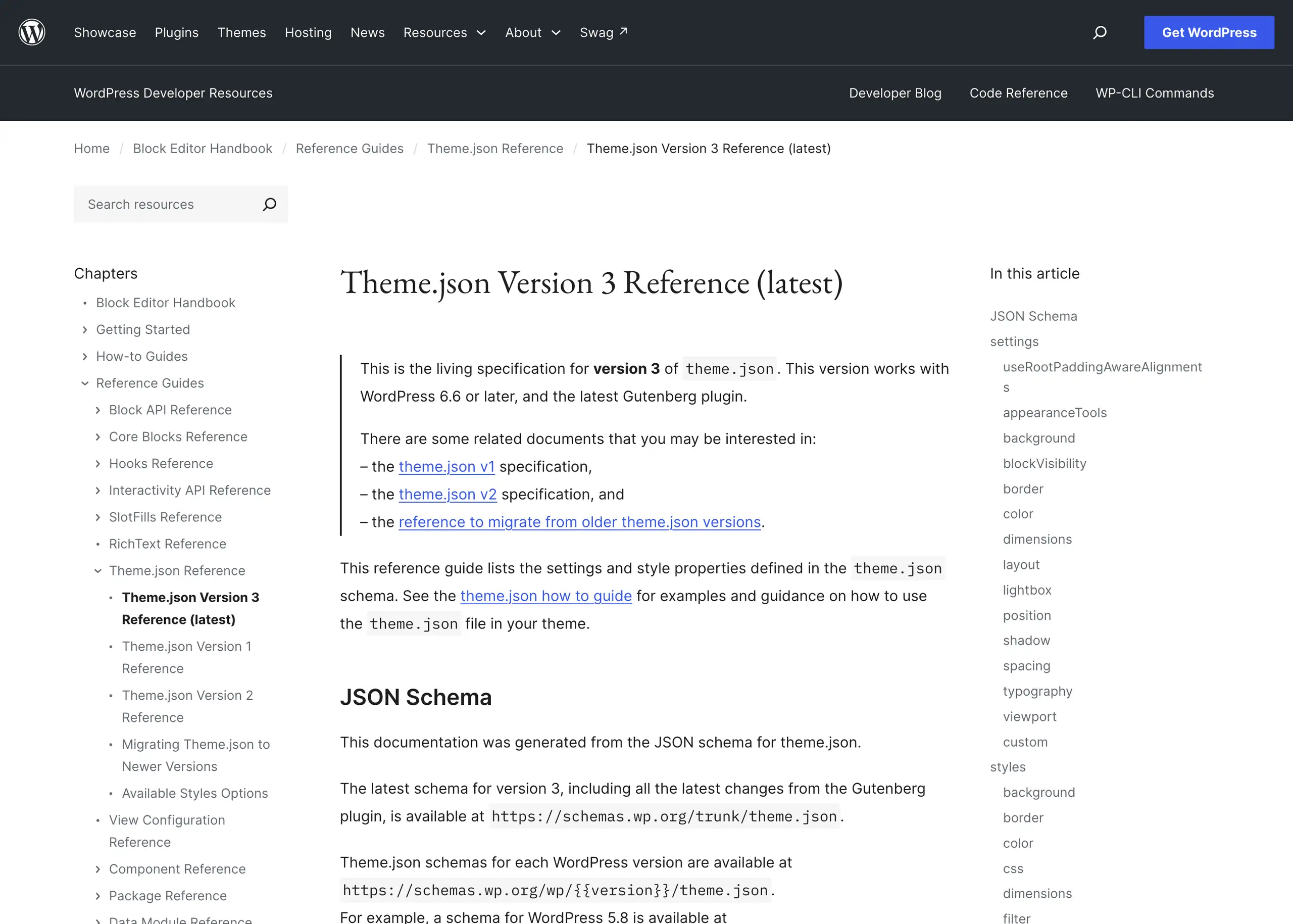Screen dimensions: 1293x924
Task: Expand the Component Reference chevron
Action: point(98,869)
